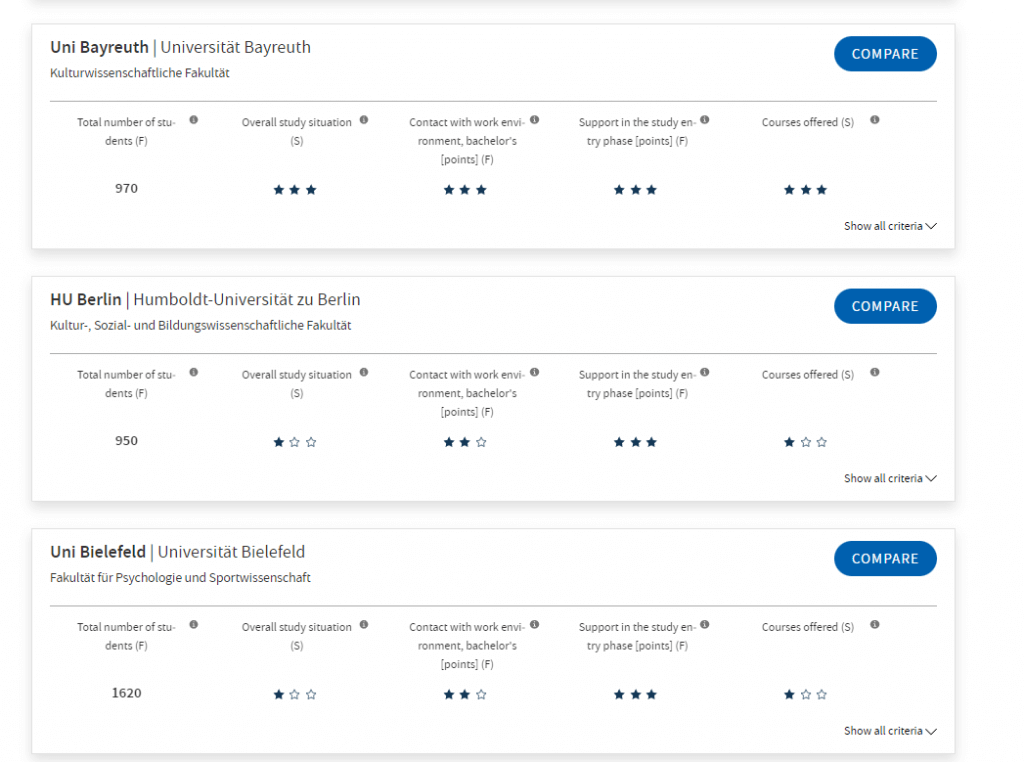Click Fakultät für Psychologie und Sportwissenschaft text
1024x762 pixels.
[x=180, y=578]
